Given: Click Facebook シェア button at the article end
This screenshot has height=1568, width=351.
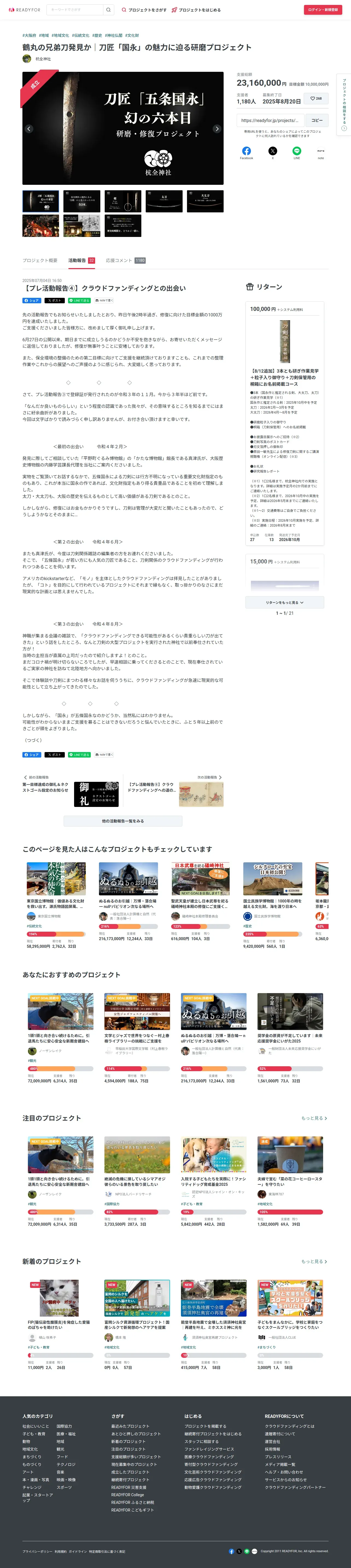Looking at the screenshot, I should tap(32, 754).
